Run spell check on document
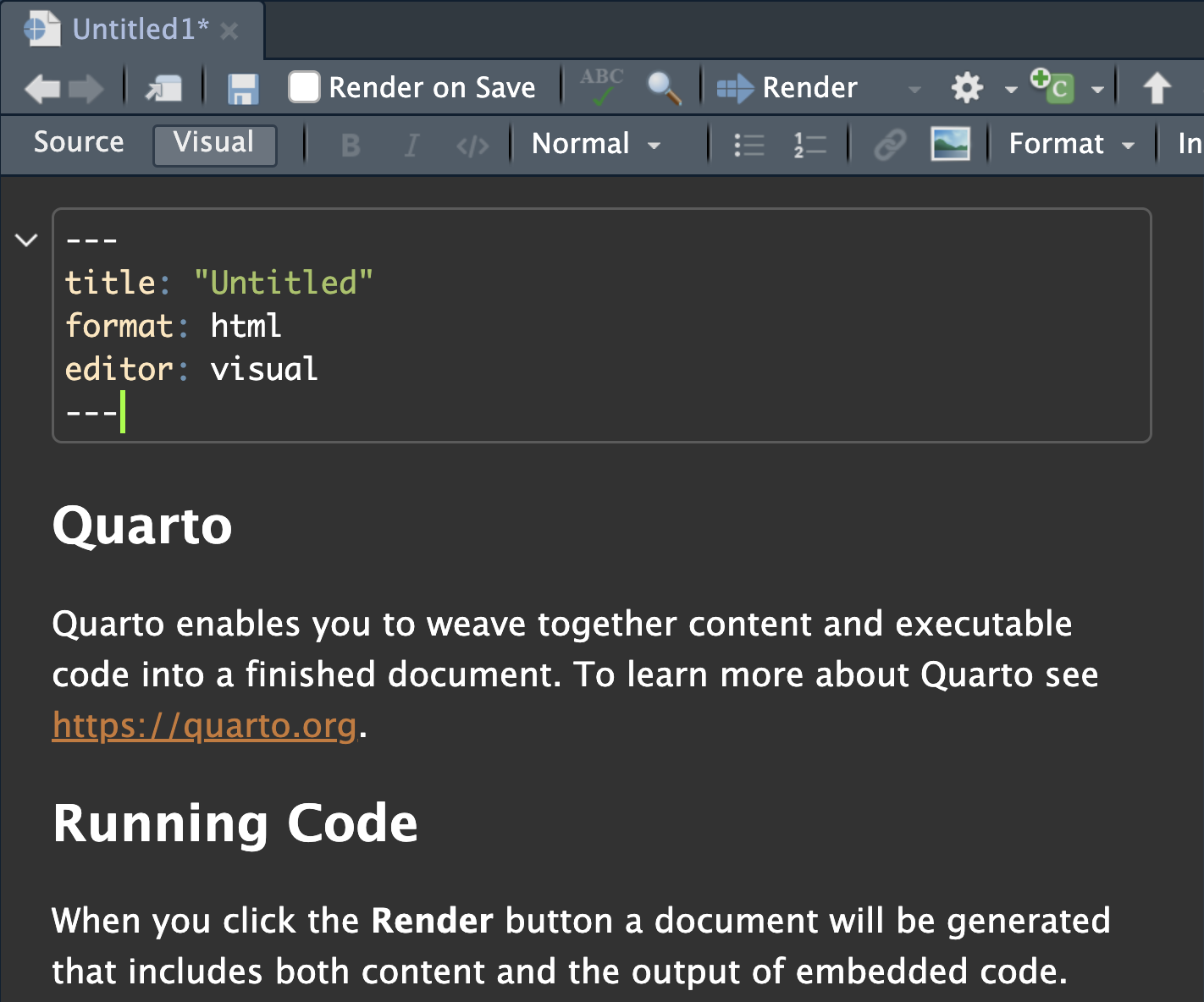 602,87
